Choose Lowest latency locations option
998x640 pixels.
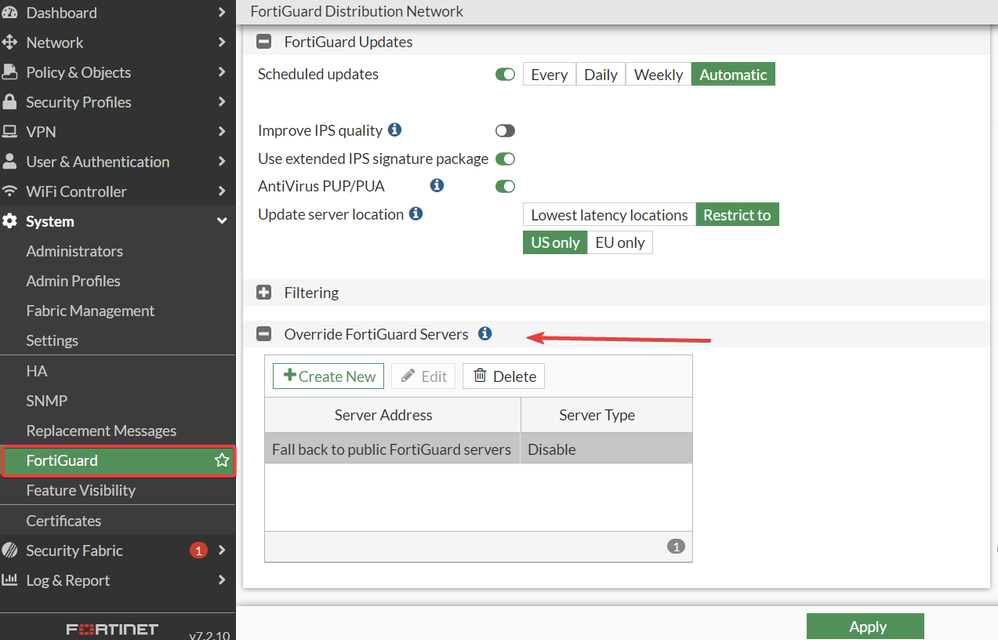(x=609, y=215)
